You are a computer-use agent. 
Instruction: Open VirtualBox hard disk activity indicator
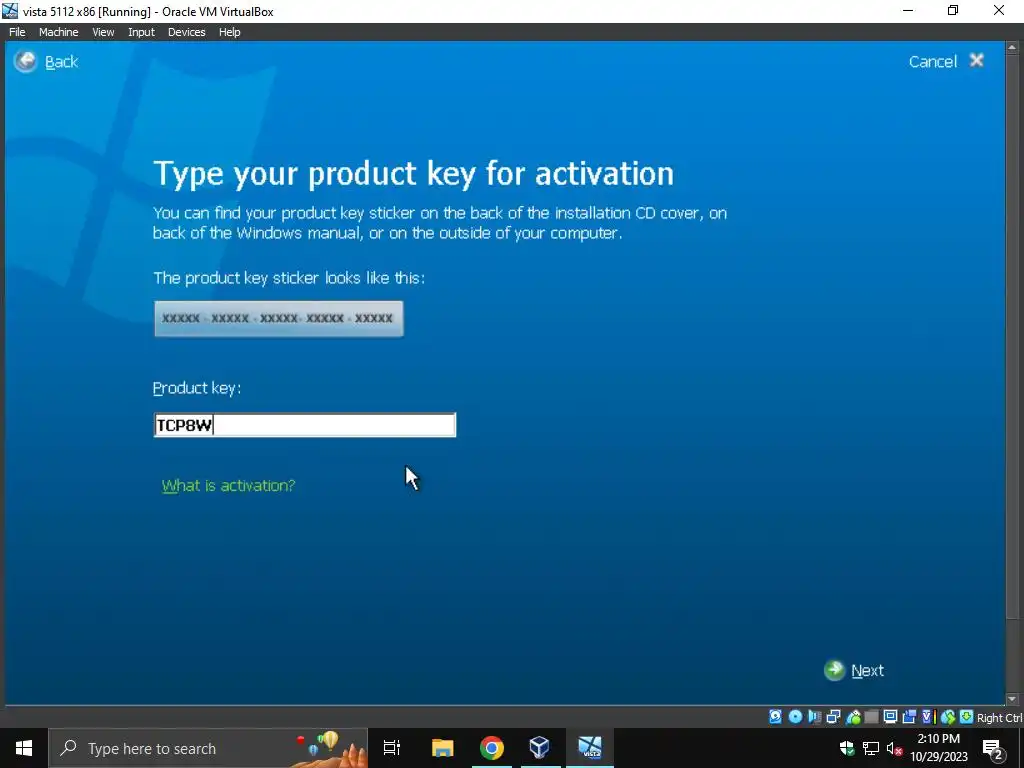[x=775, y=717]
